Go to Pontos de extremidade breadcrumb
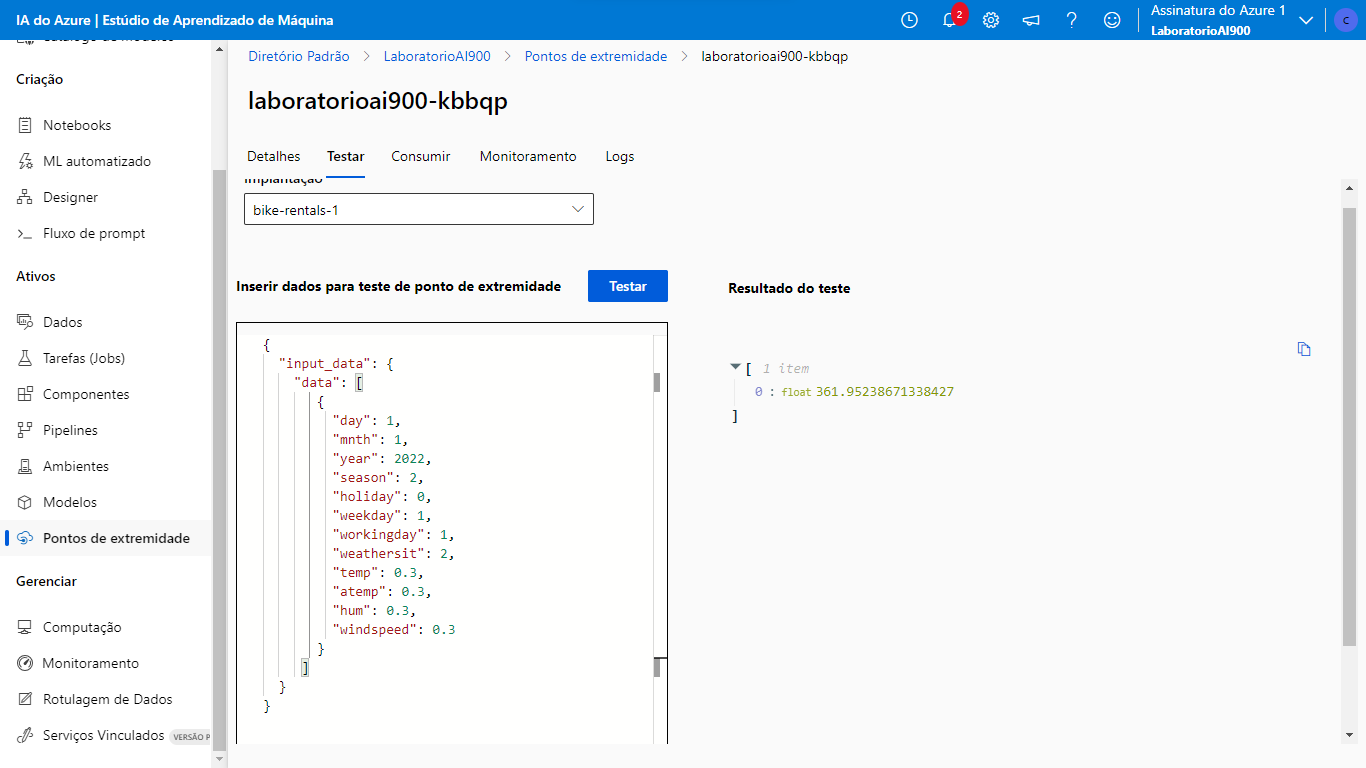 tap(596, 56)
